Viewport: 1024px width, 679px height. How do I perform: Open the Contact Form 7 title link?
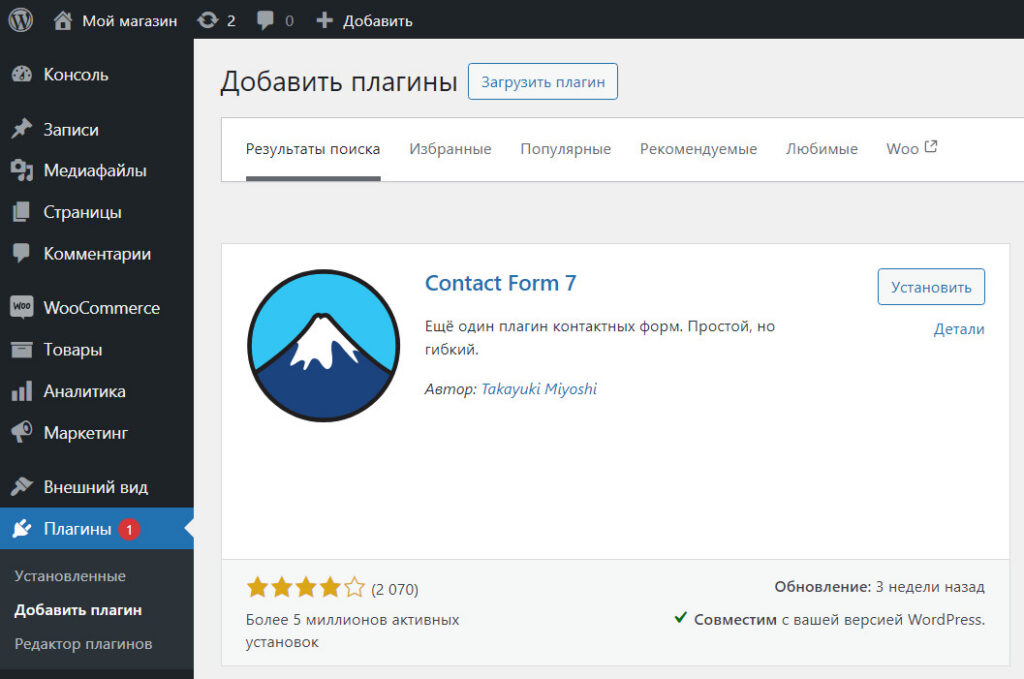[500, 283]
